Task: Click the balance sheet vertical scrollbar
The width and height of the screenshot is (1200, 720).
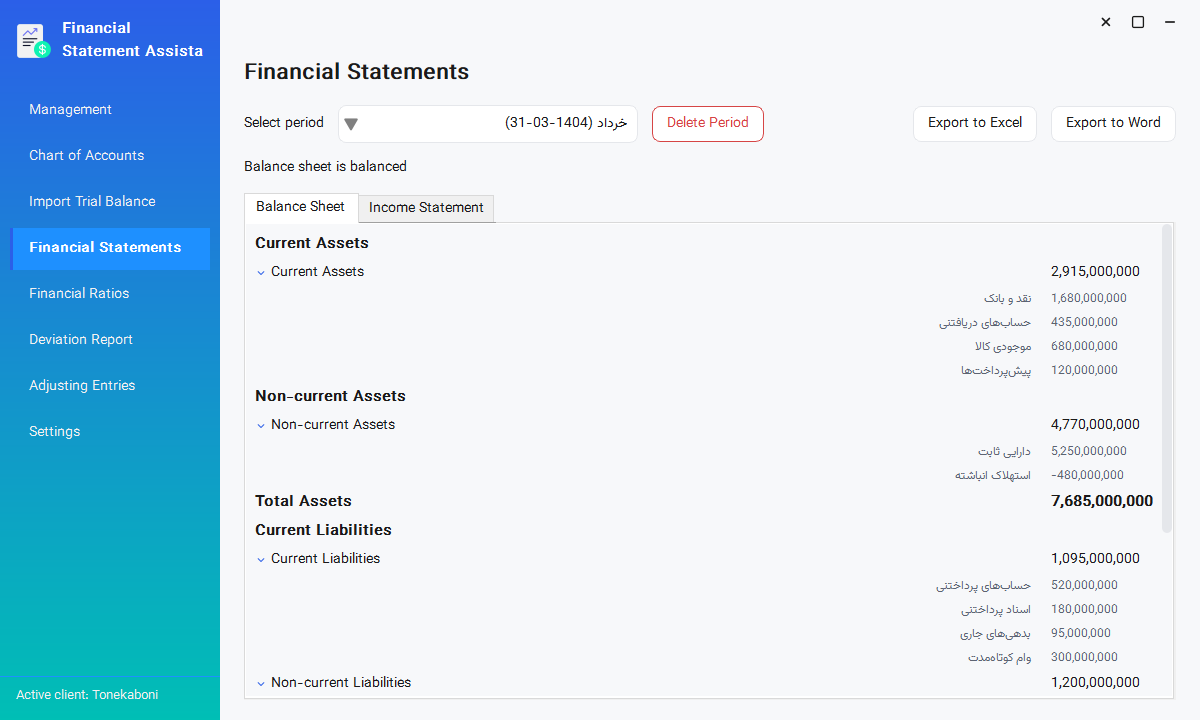Action: [x=1167, y=378]
